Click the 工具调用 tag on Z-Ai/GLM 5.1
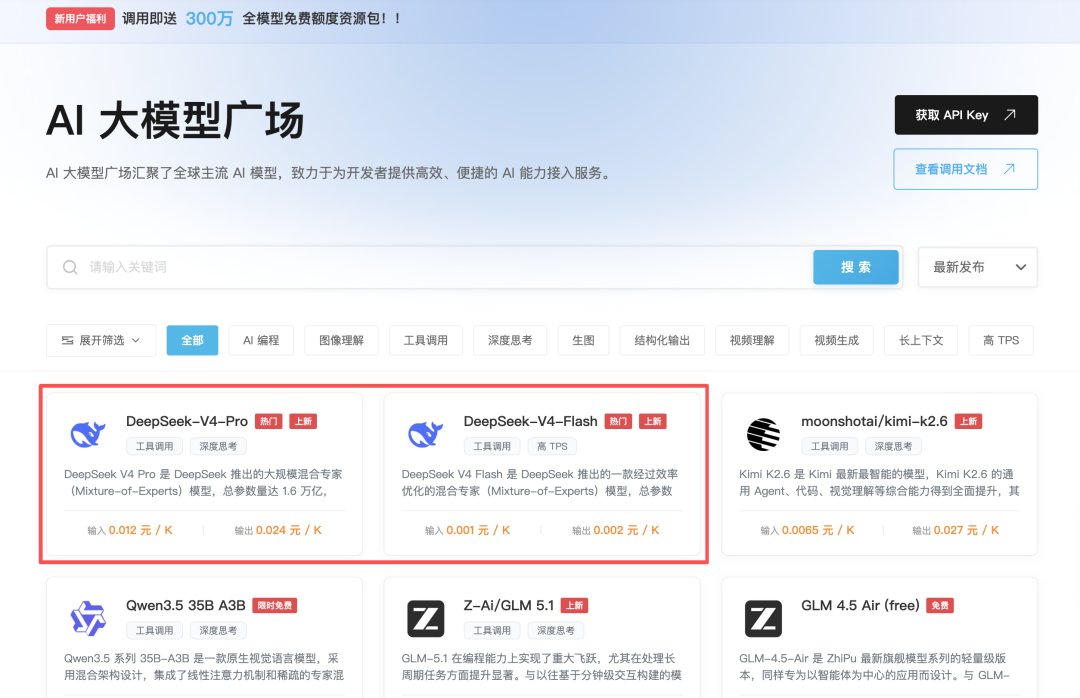Image resolution: width=1080 pixels, height=698 pixels. click(x=492, y=630)
